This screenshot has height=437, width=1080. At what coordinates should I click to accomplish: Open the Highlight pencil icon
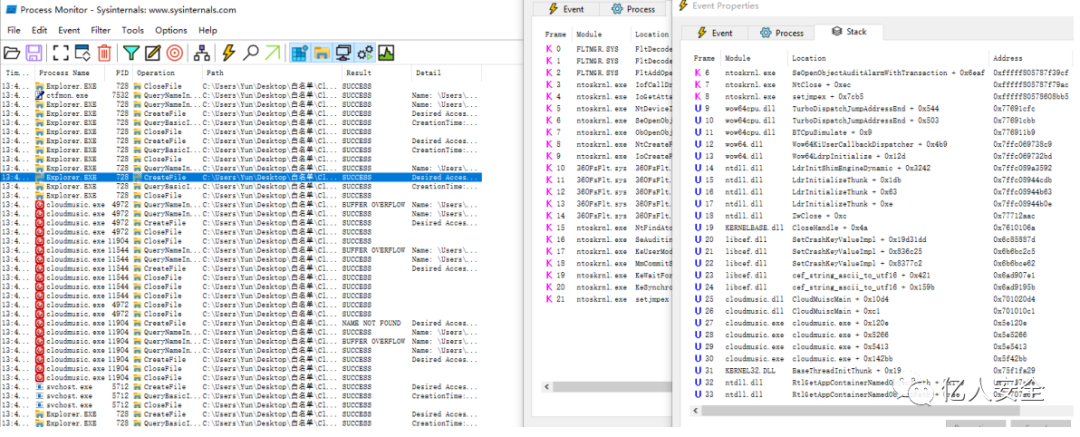(x=152, y=52)
